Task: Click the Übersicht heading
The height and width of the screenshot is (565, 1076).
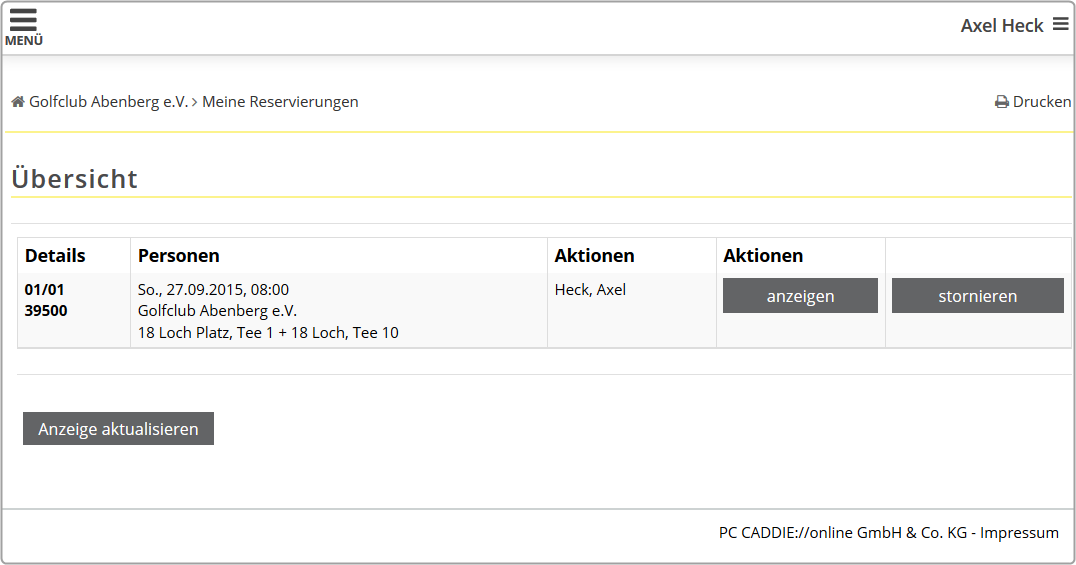Action: [75, 180]
